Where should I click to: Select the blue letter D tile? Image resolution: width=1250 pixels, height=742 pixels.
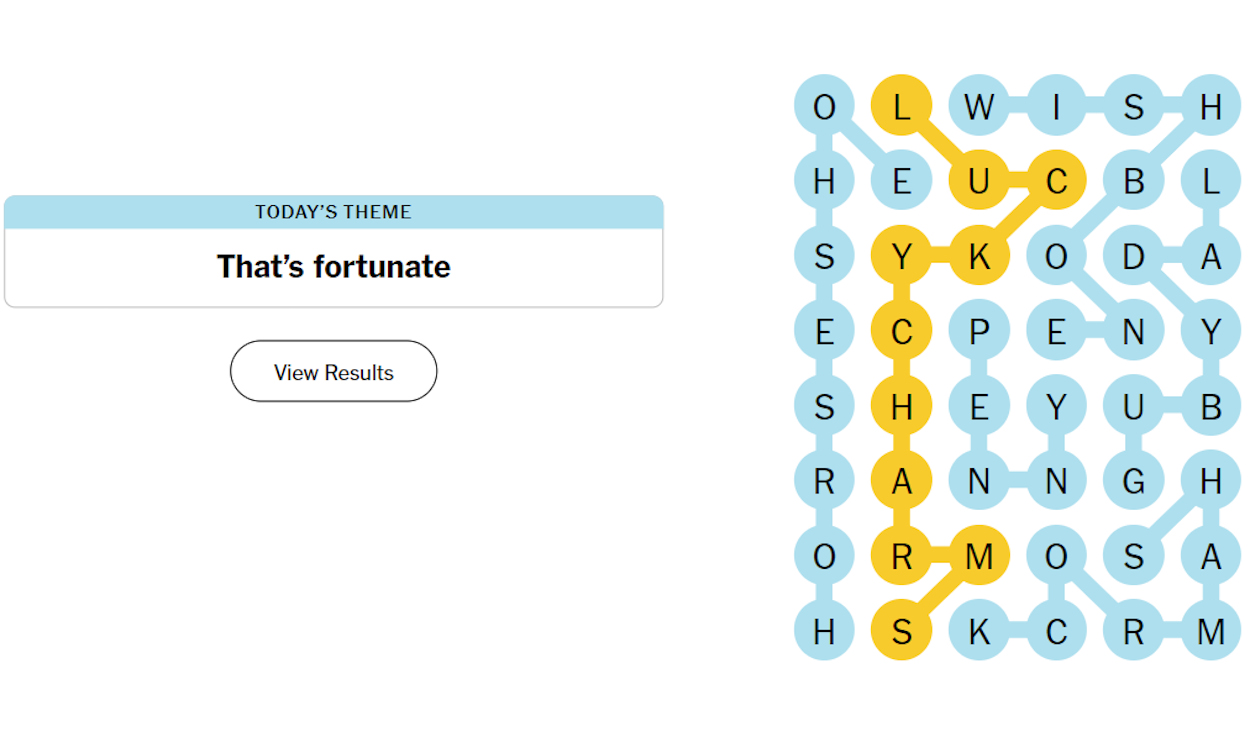[1133, 256]
